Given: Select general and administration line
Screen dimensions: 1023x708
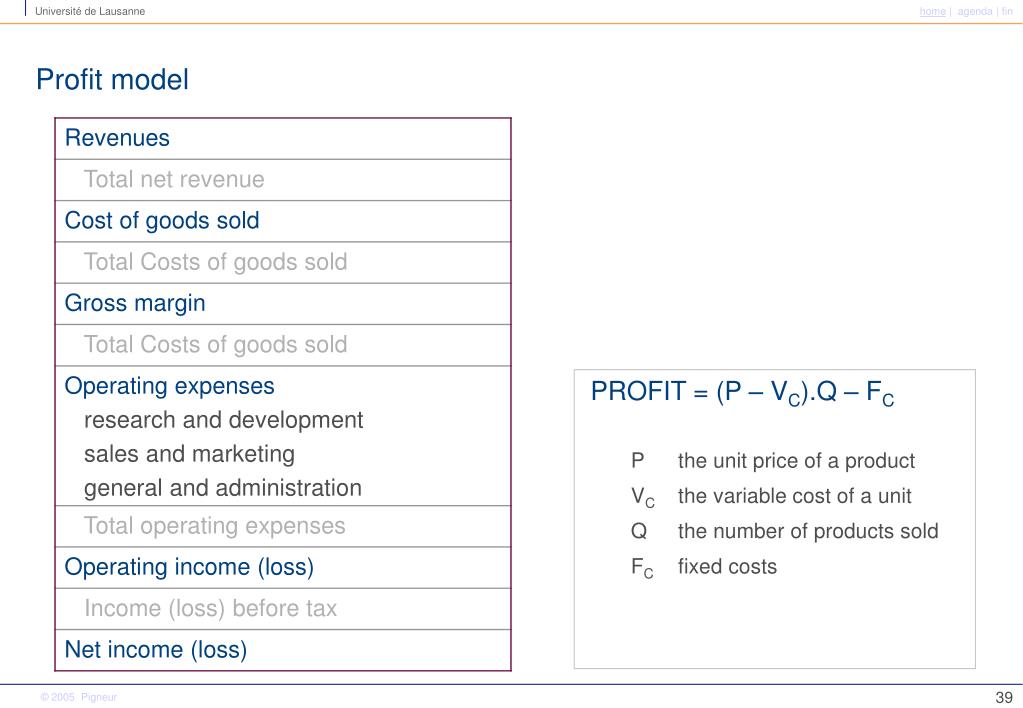Looking at the screenshot, I should (222, 488).
